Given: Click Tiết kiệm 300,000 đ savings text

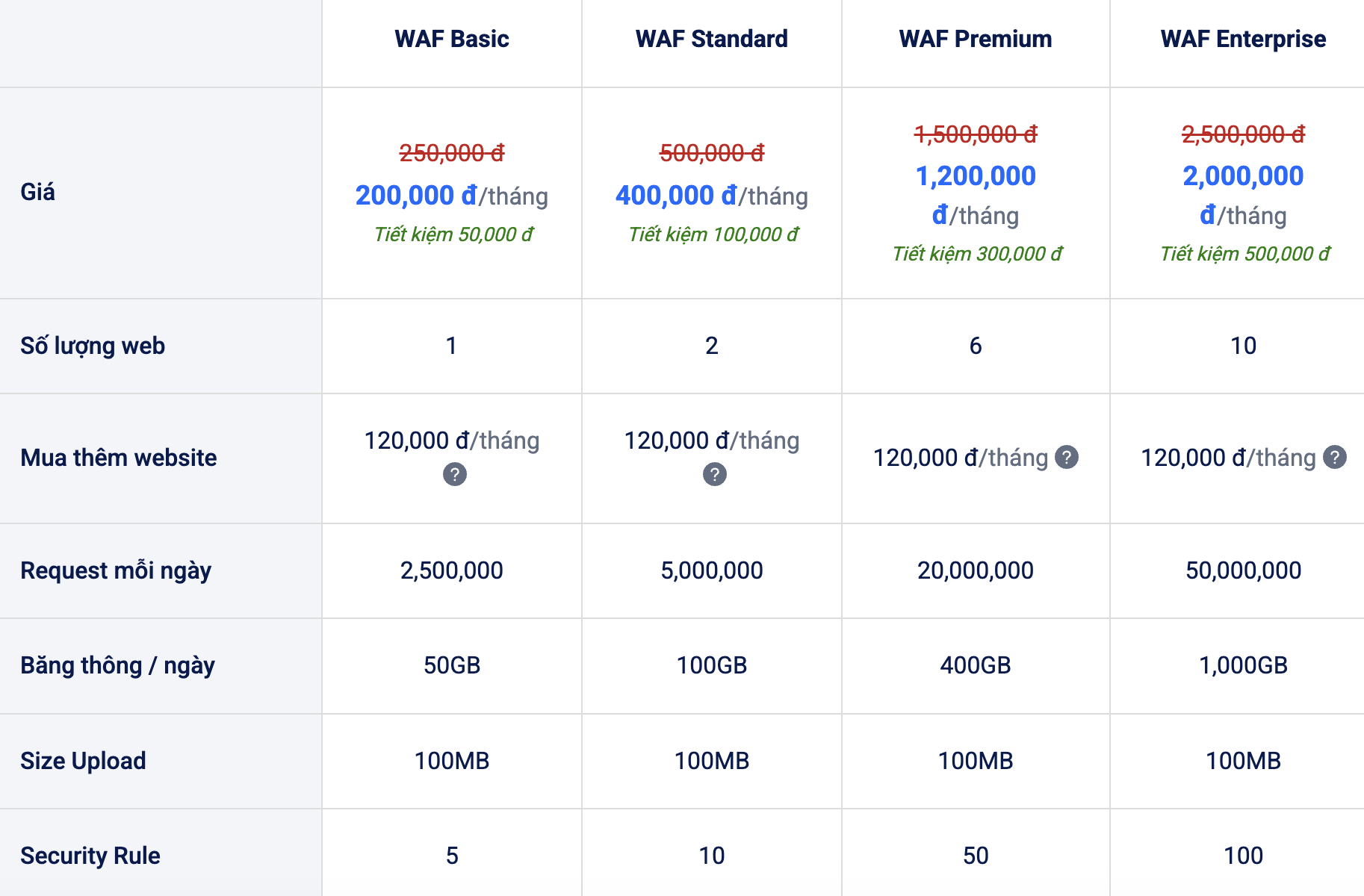Looking at the screenshot, I should click(x=976, y=254).
